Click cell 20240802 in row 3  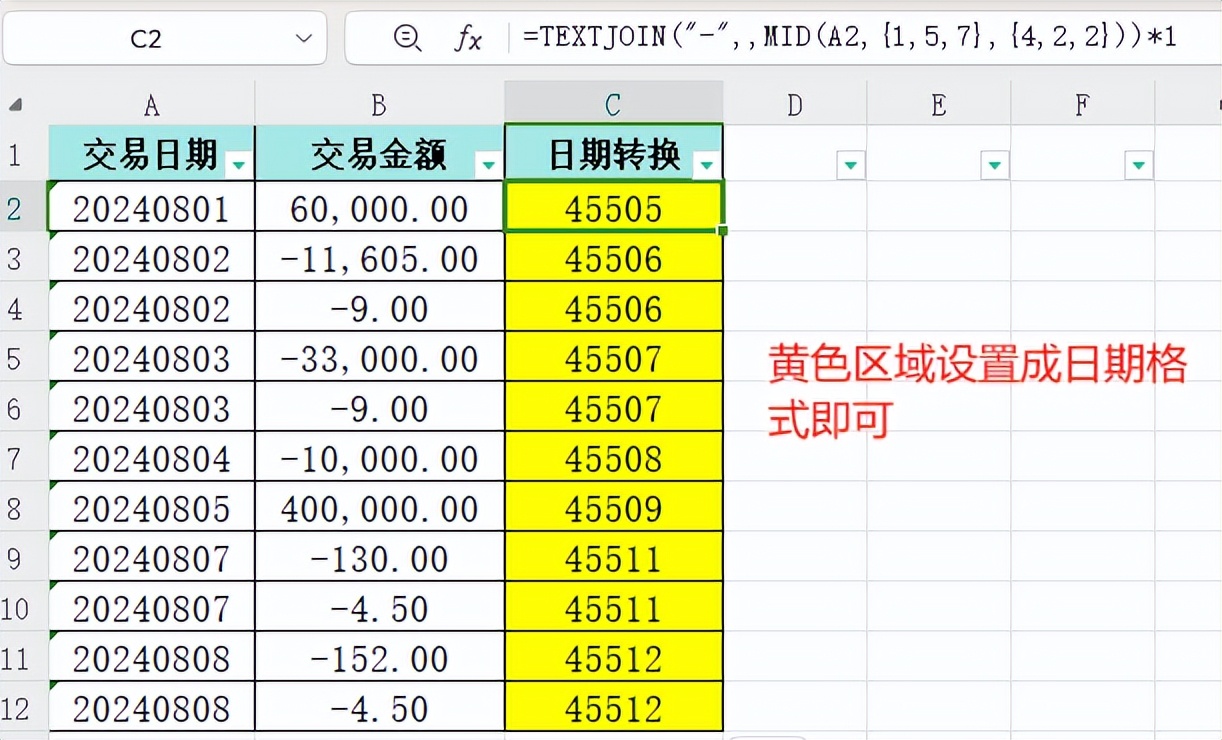152,257
